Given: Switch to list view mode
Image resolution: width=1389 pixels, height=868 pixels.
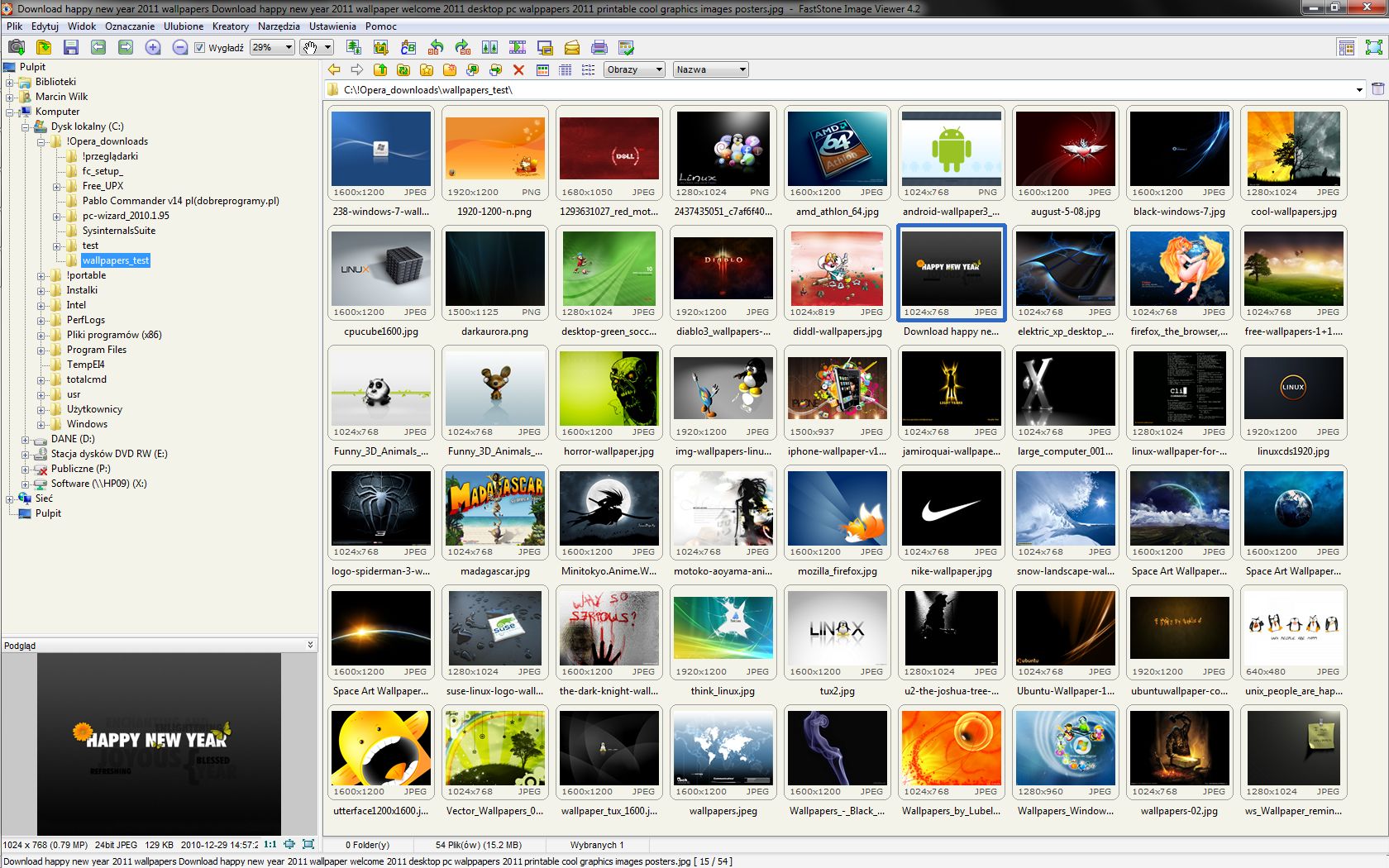Looking at the screenshot, I should click(x=589, y=70).
